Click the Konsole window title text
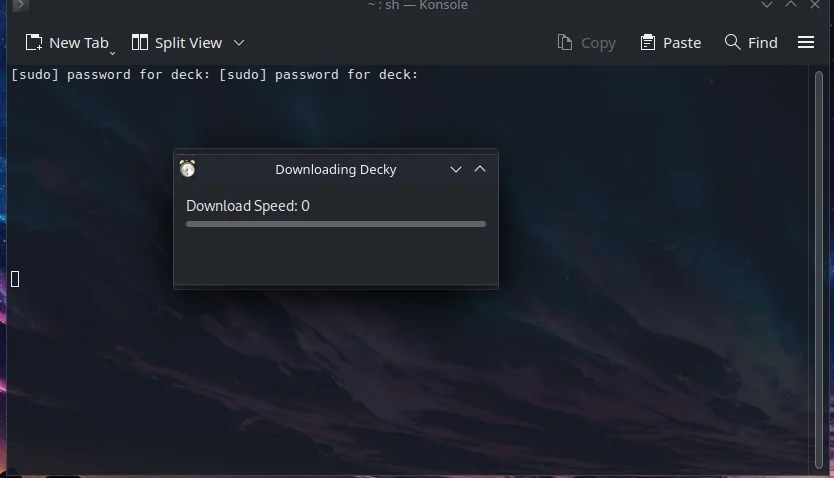Image resolution: width=834 pixels, height=478 pixels. tap(418, 5)
